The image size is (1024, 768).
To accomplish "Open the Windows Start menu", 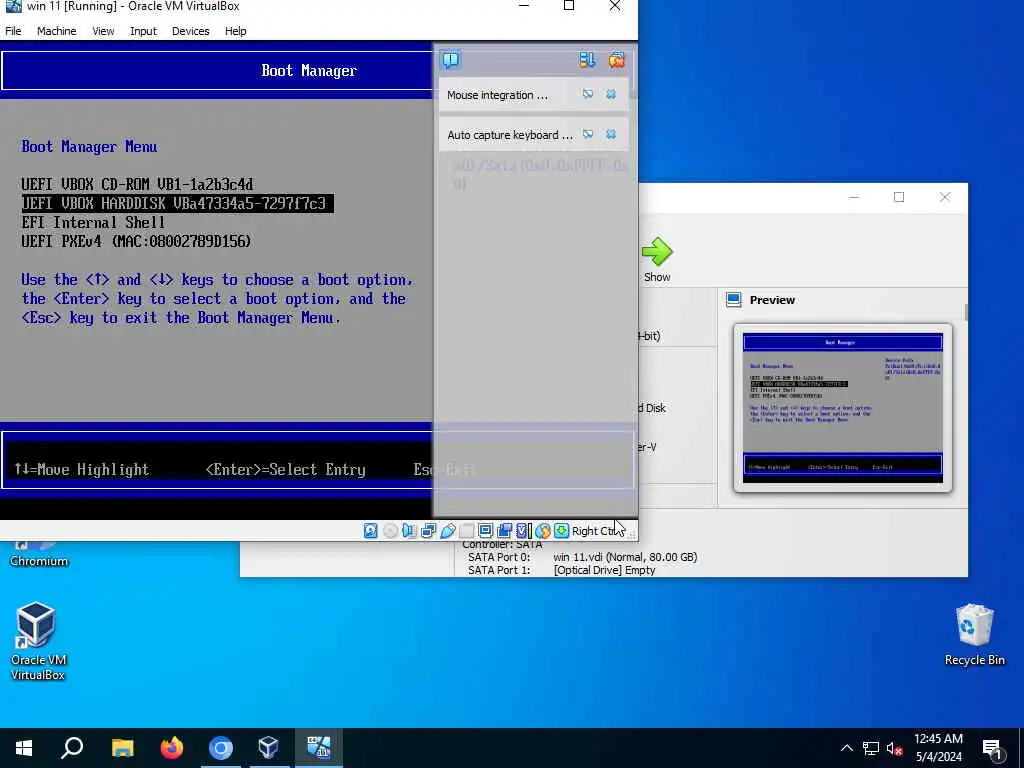I will click(24, 748).
